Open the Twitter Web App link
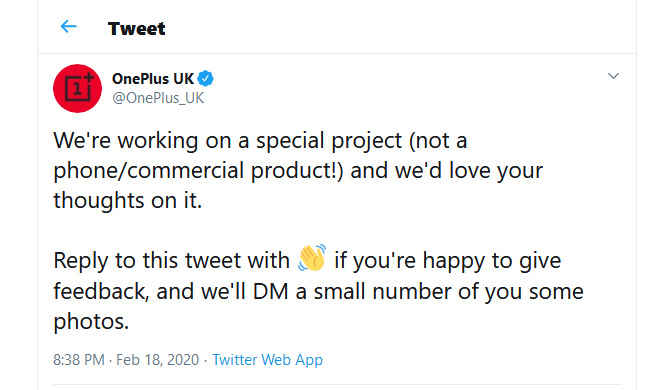The image size is (657, 390). point(267,360)
